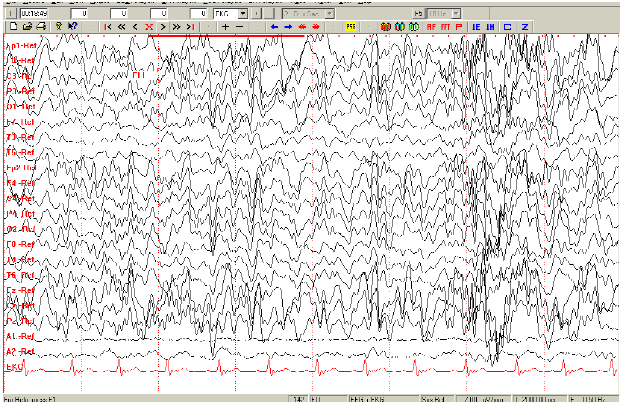Step back one page with single left chevron
The height and width of the screenshot is (408, 623).
[x=135, y=27]
